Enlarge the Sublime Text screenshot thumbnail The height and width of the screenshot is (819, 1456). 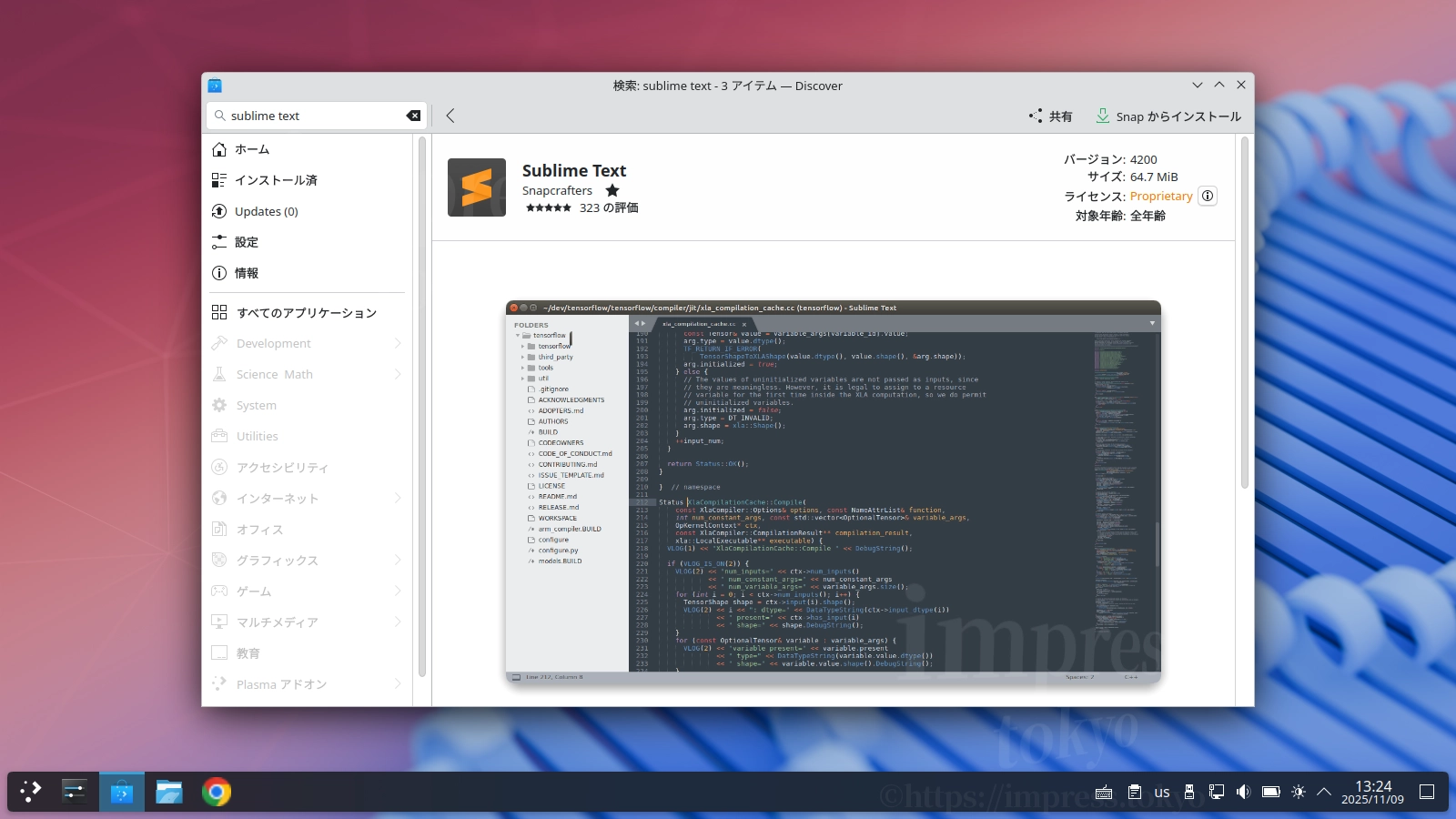pos(833,491)
